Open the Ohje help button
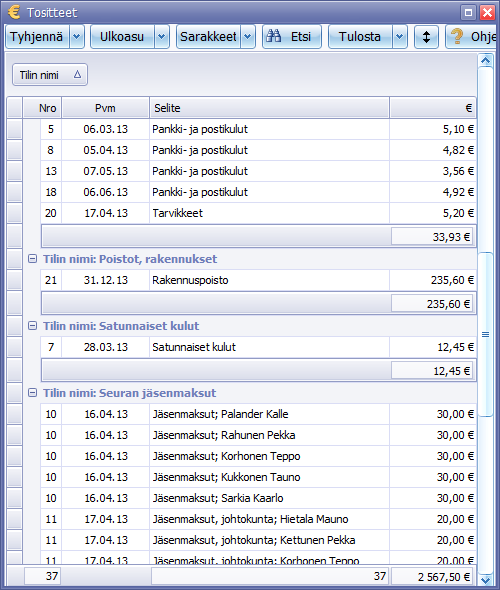Screen dimensions: 500x590 click(x=472, y=37)
